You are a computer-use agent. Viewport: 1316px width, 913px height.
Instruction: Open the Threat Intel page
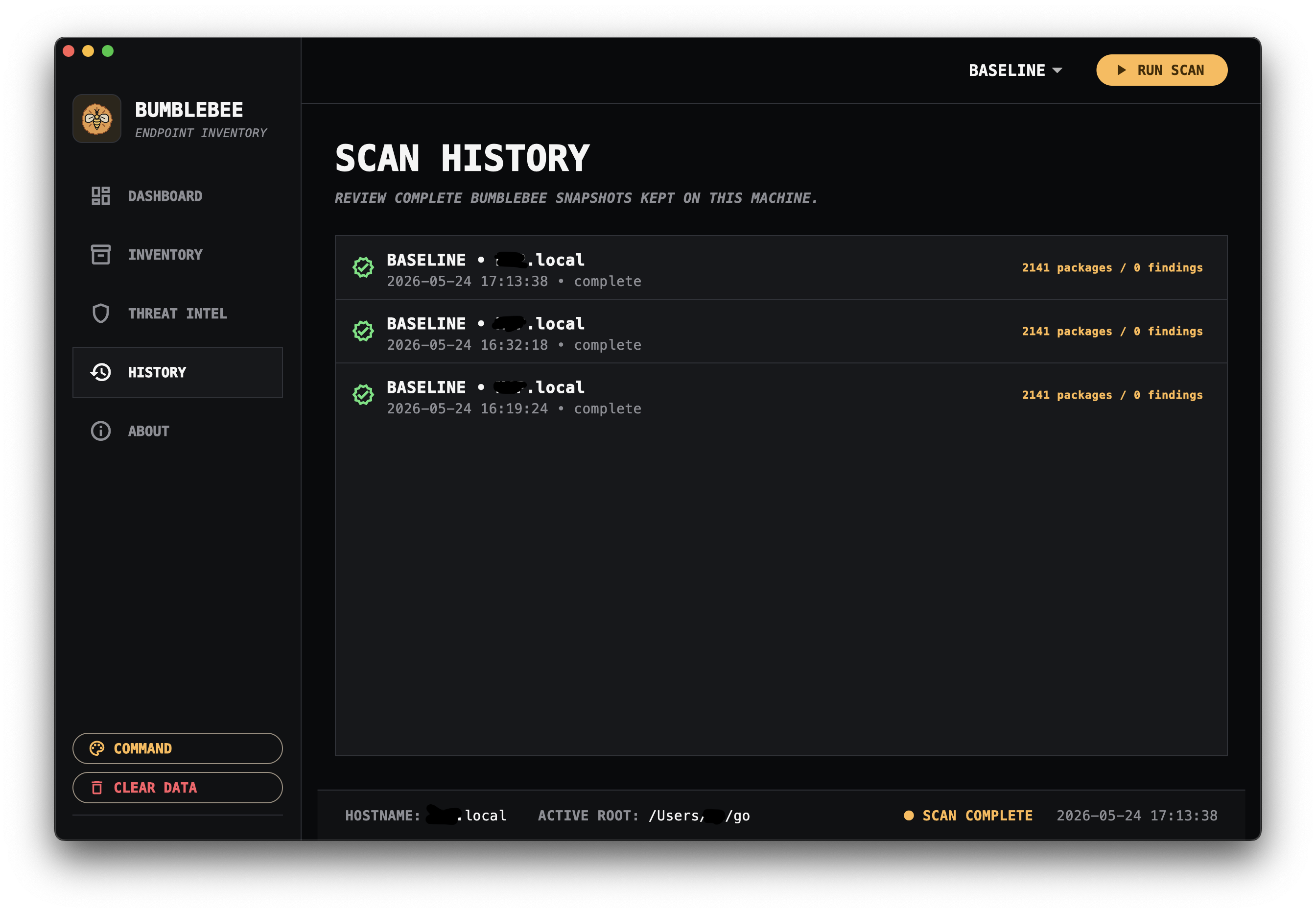point(178,313)
